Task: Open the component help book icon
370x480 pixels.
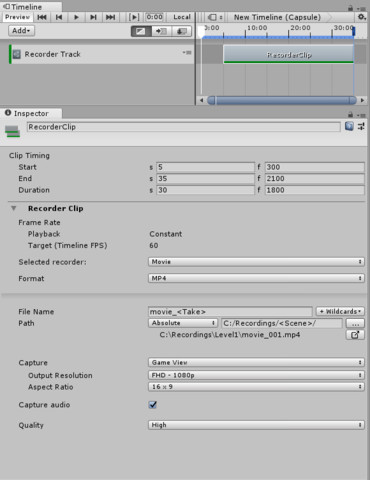Action: pyautogui.click(x=349, y=126)
